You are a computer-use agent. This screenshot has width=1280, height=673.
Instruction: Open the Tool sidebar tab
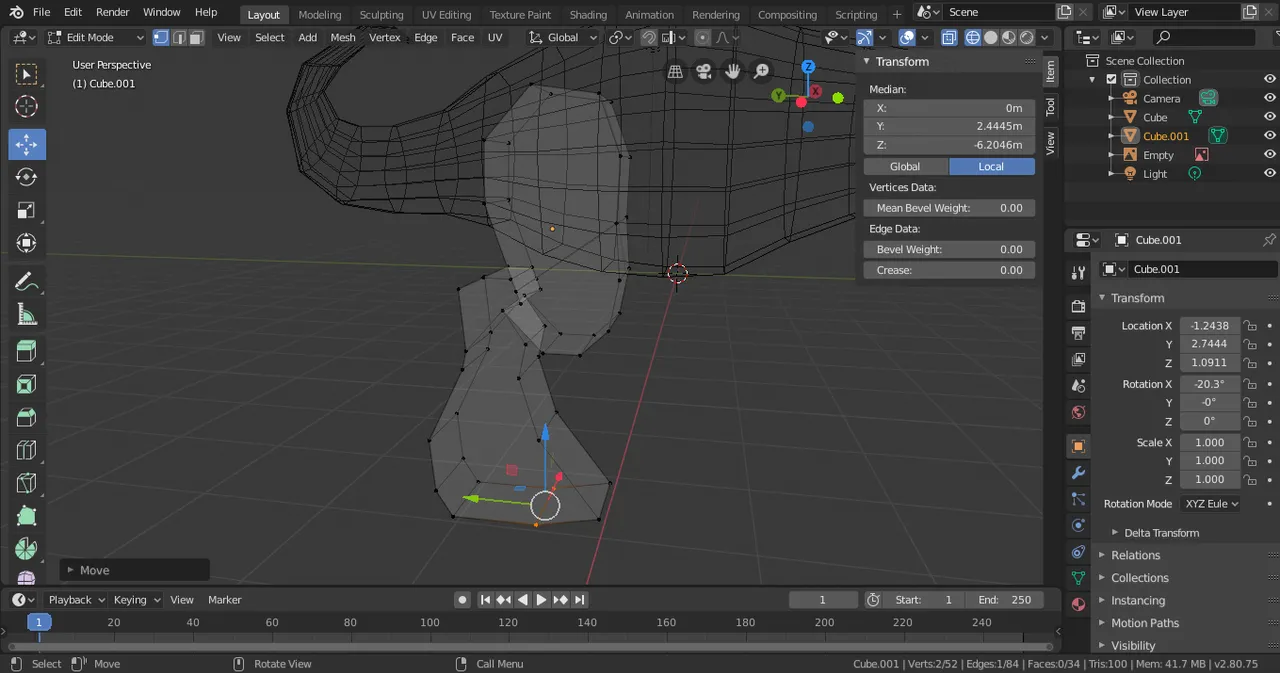1050,107
